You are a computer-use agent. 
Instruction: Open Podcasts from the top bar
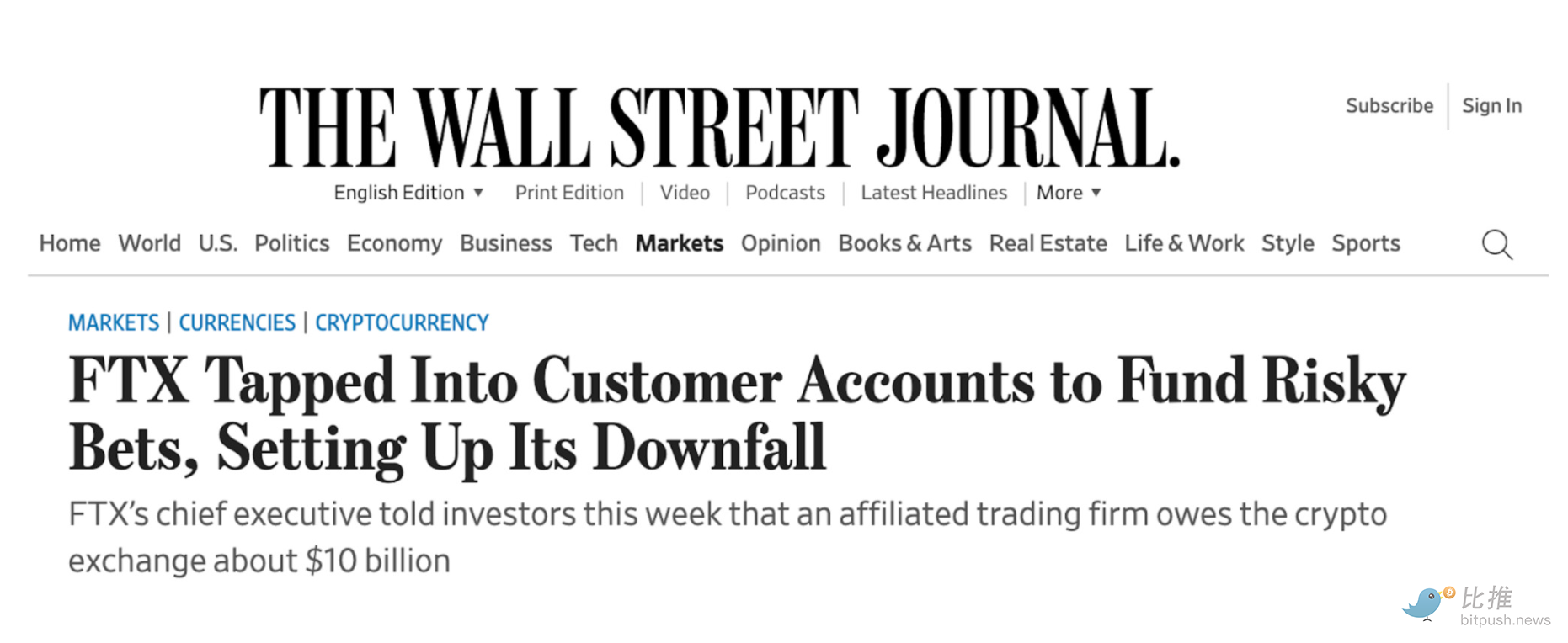[x=785, y=193]
